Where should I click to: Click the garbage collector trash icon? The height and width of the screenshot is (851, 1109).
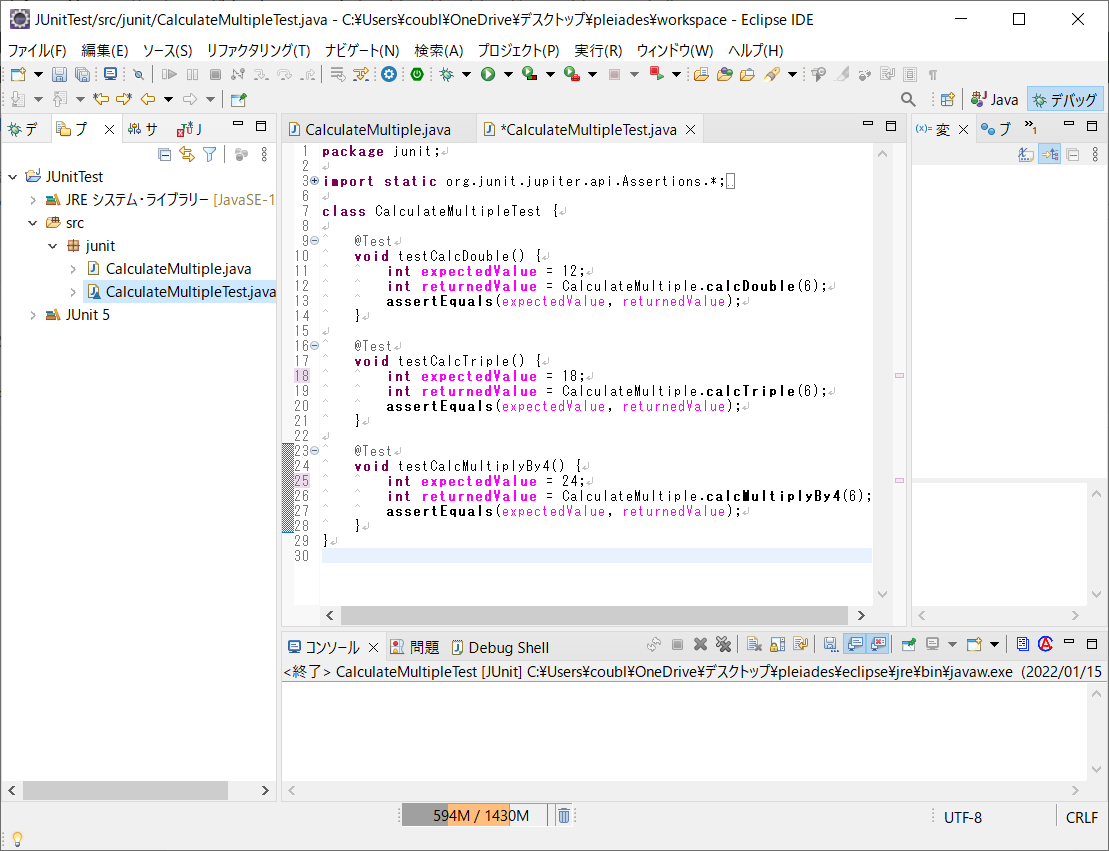[x=564, y=816]
